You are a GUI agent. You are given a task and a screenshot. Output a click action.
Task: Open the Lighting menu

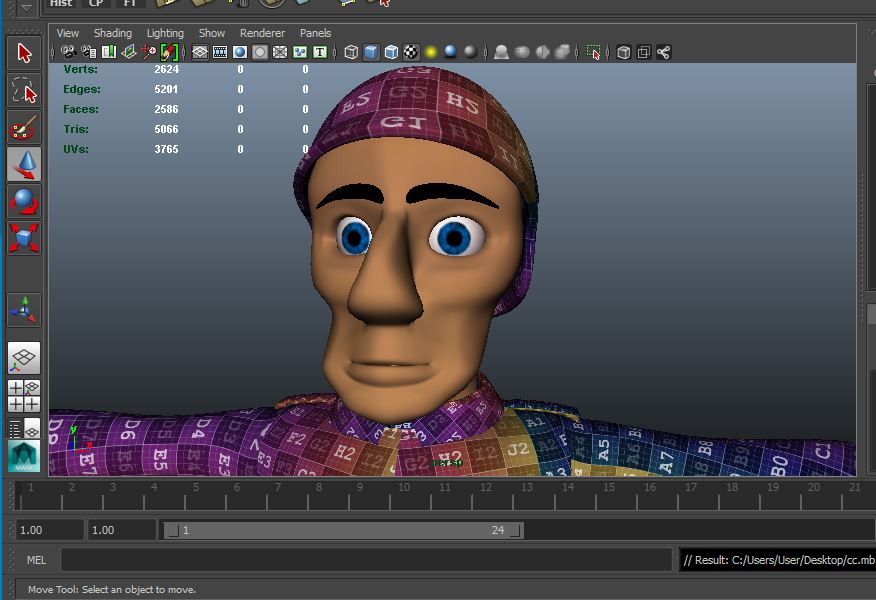(x=165, y=33)
